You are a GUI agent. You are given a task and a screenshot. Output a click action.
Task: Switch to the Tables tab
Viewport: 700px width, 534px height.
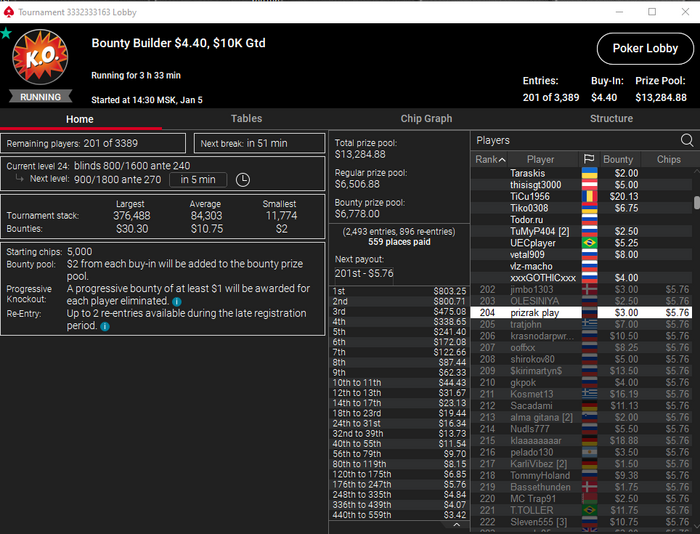[246, 118]
